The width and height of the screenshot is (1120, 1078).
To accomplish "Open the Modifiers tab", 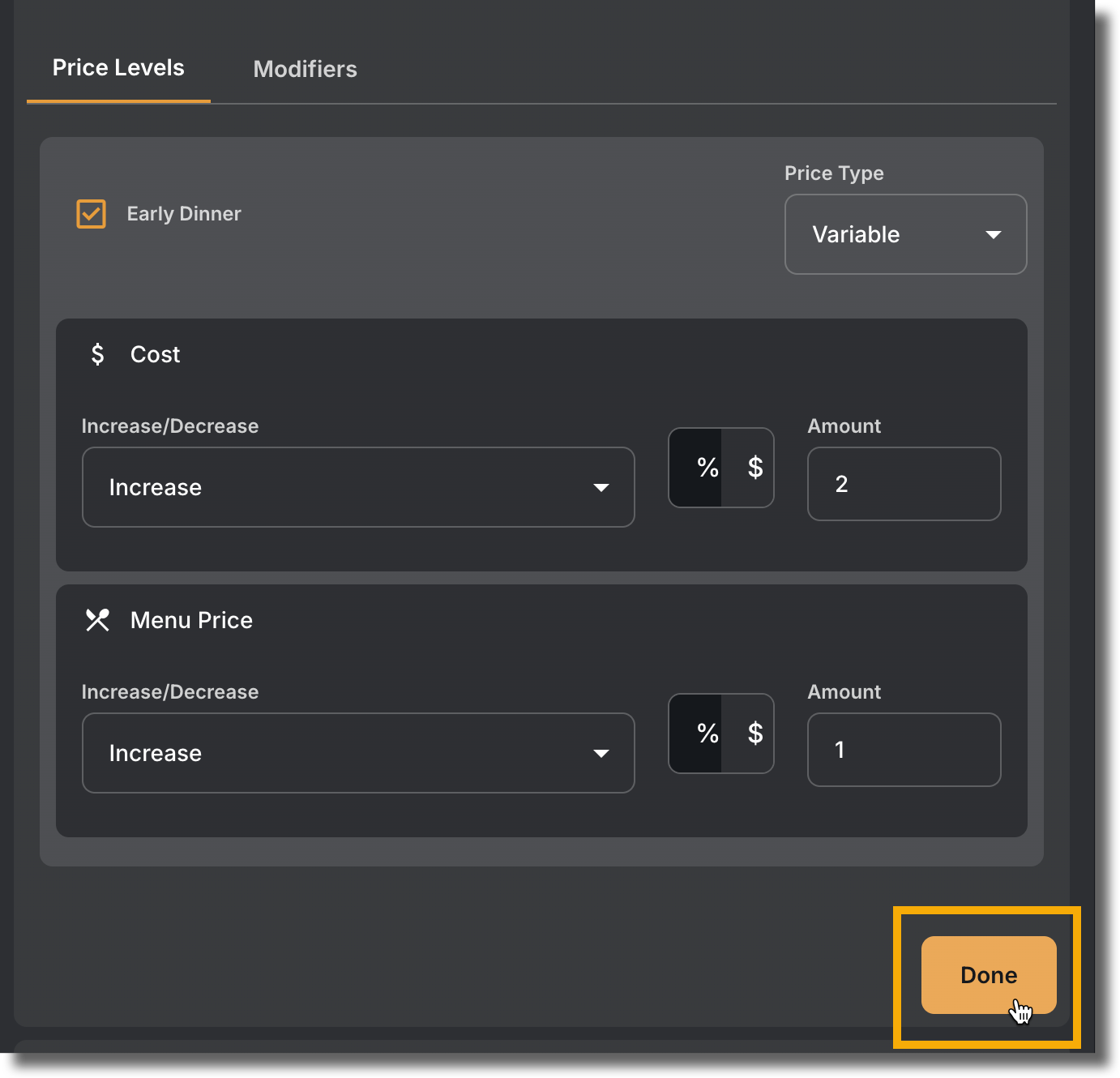I will point(305,69).
